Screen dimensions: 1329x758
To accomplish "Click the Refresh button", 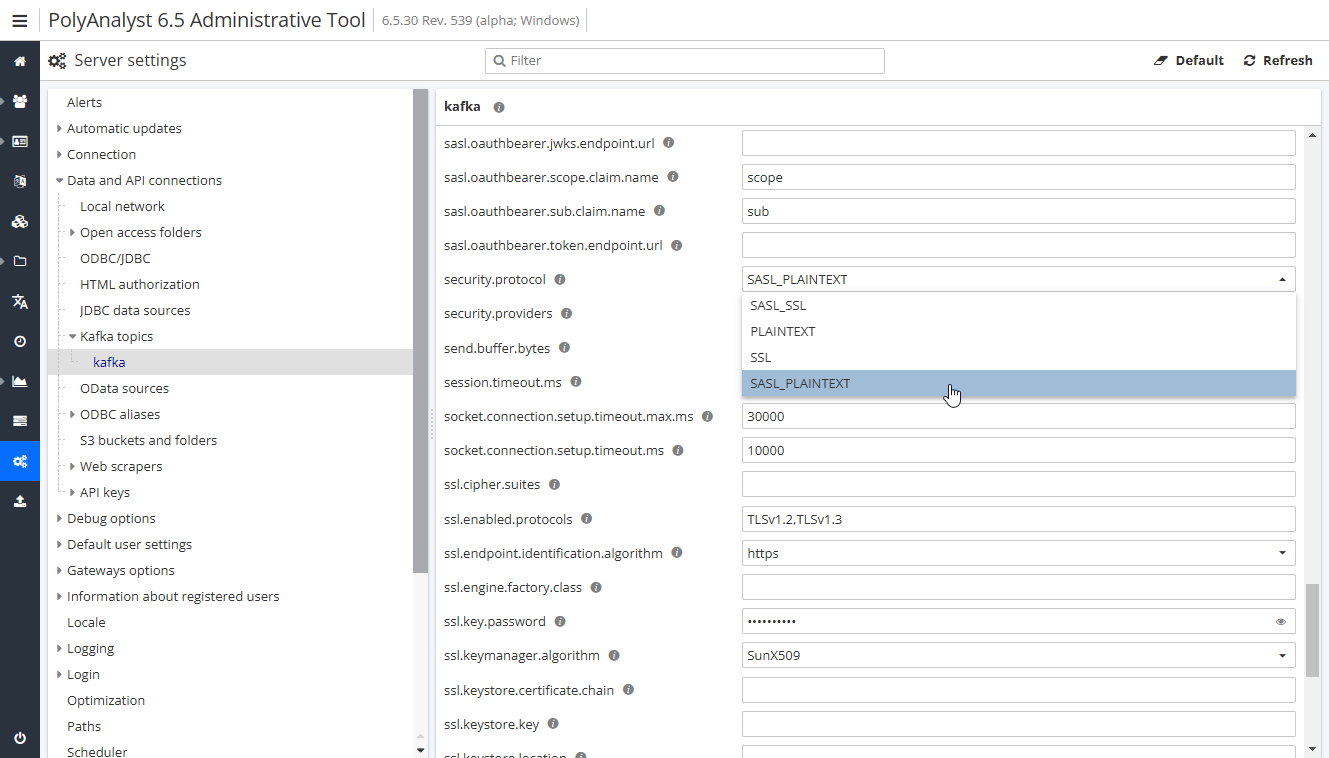I will coord(1278,61).
